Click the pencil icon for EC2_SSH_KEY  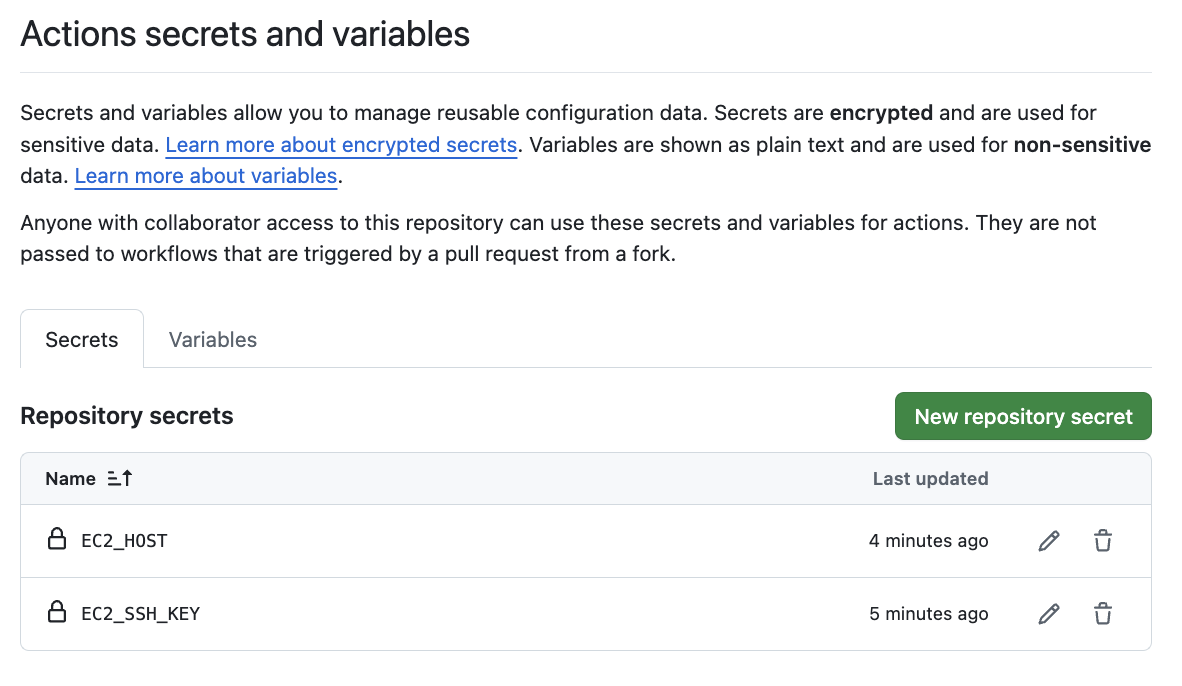(x=1048, y=614)
